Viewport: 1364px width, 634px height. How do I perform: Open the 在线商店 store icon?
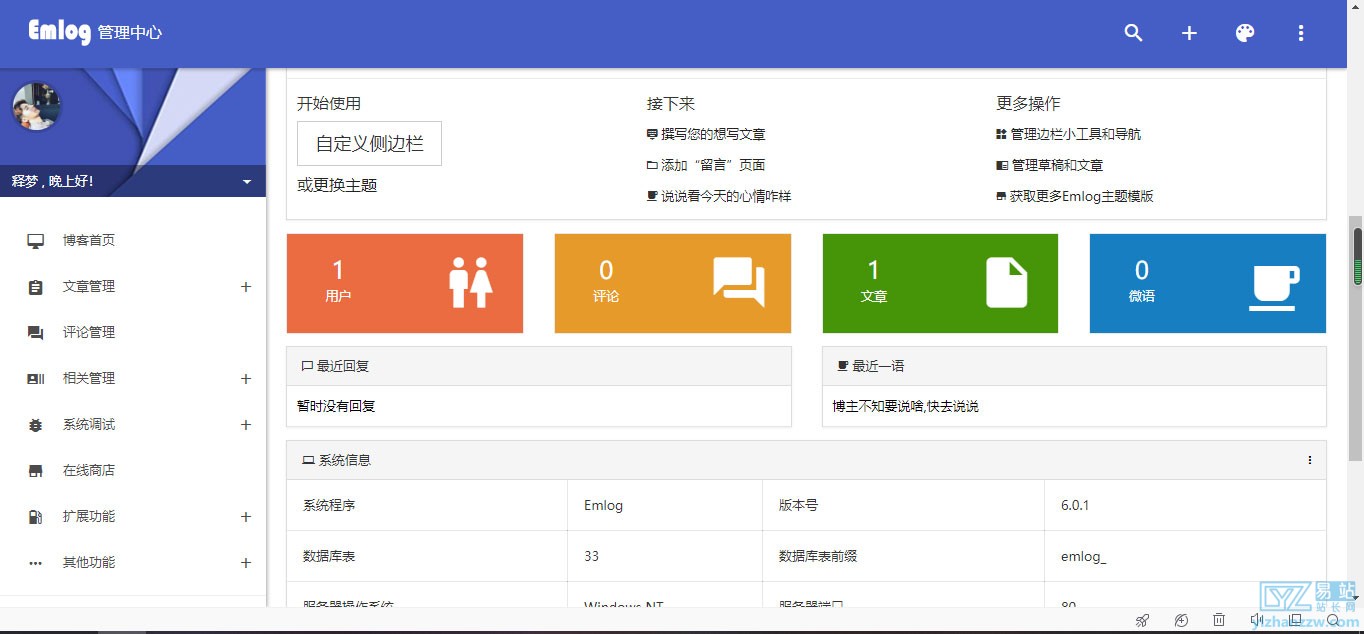click(x=35, y=470)
